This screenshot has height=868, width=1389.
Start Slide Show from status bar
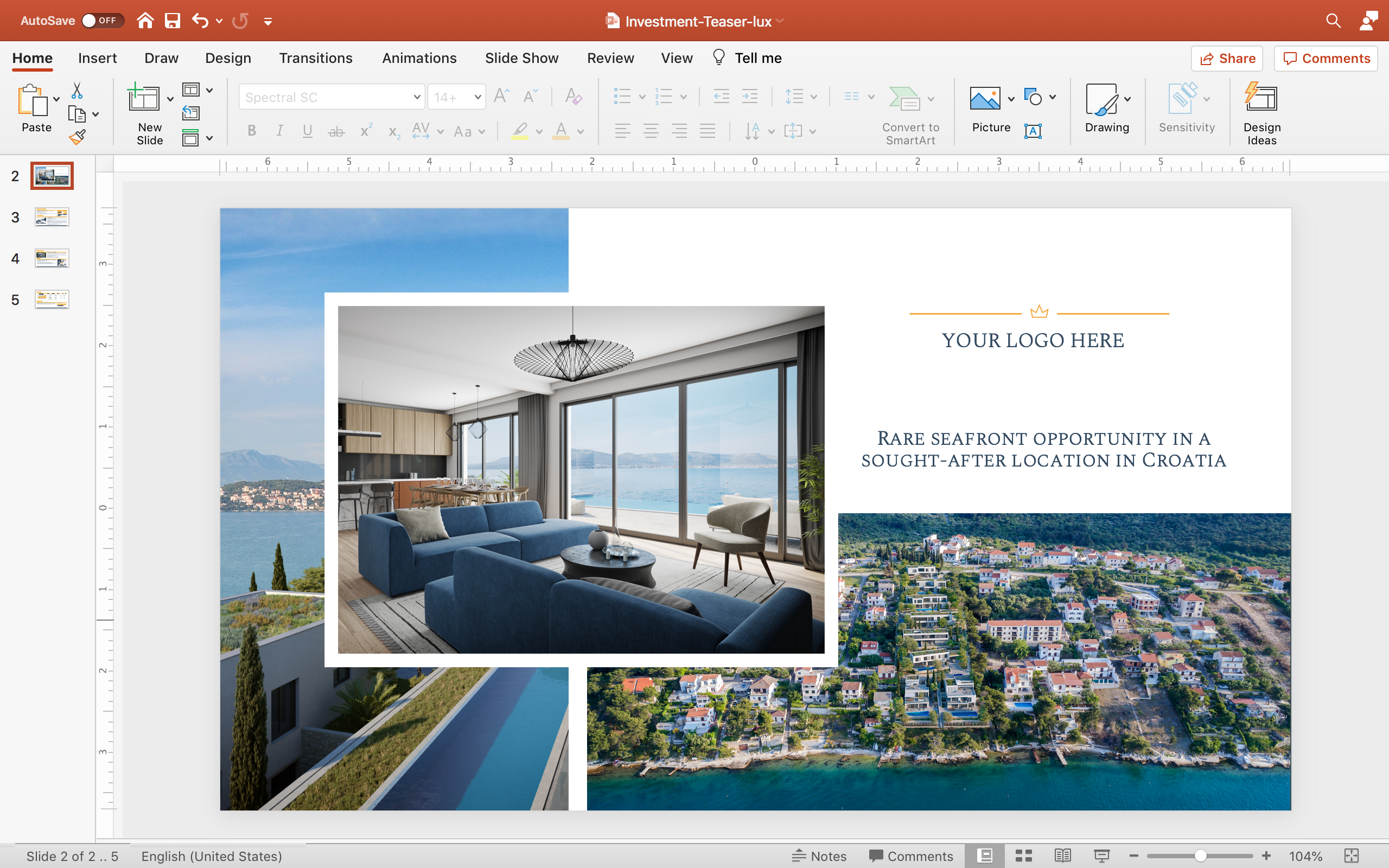click(x=1101, y=856)
